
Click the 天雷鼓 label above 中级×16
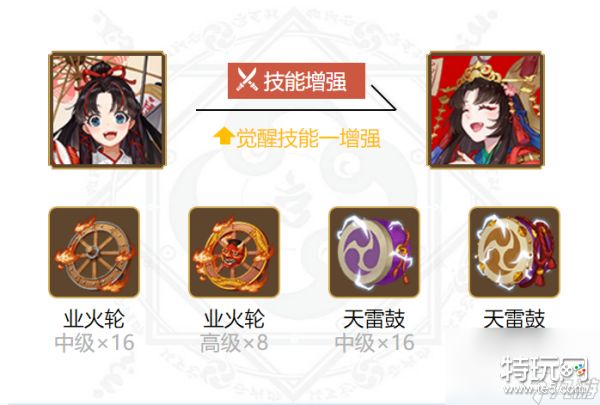click(374, 319)
